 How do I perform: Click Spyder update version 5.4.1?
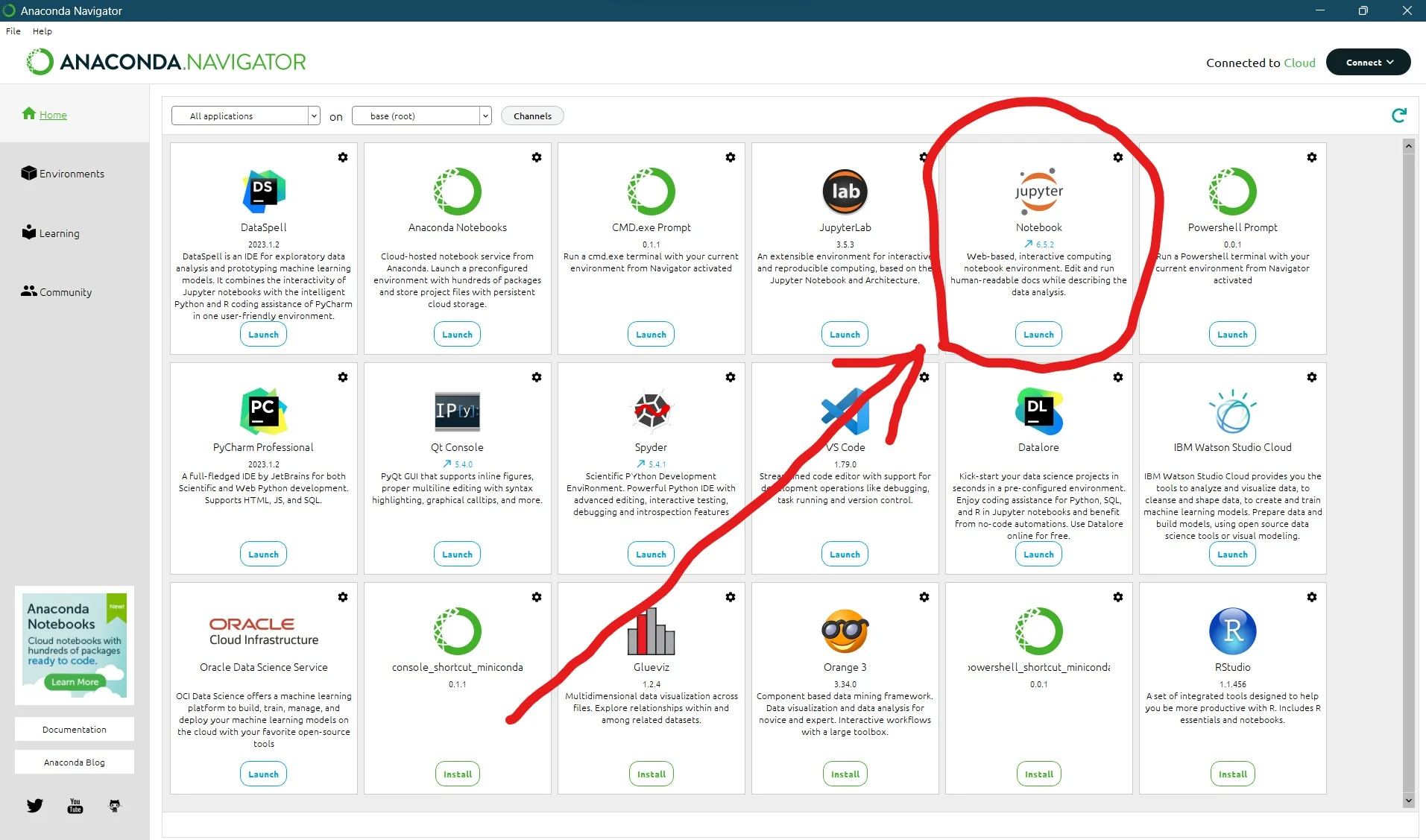coord(652,464)
